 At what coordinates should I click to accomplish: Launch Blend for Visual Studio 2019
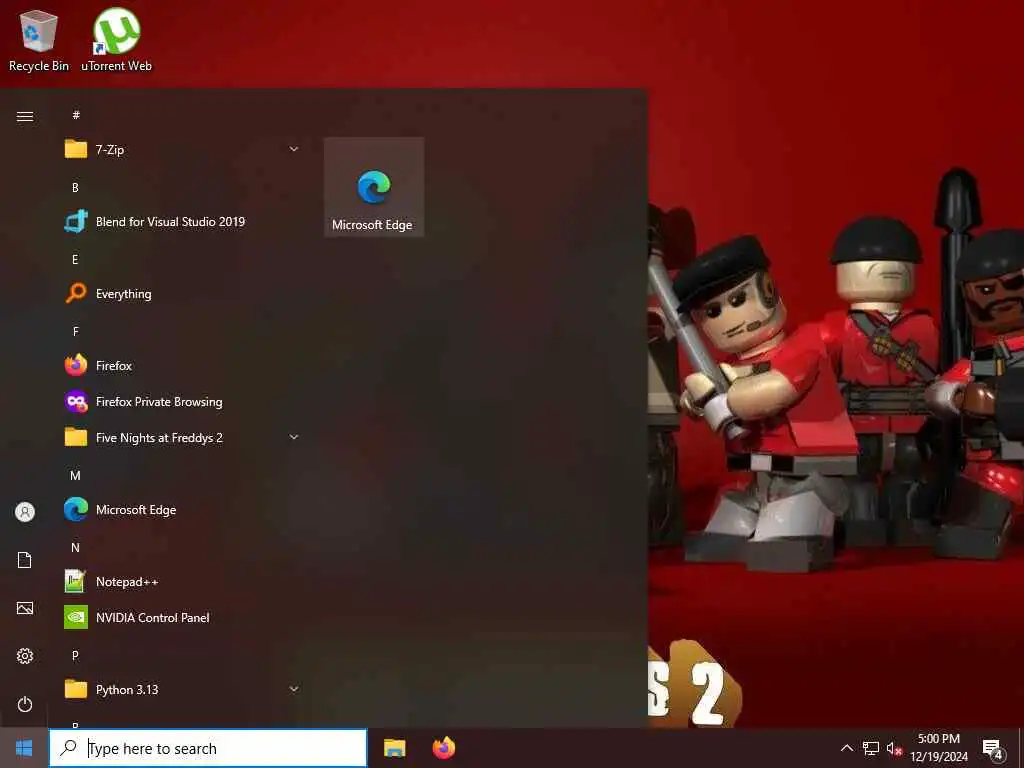tap(182, 221)
